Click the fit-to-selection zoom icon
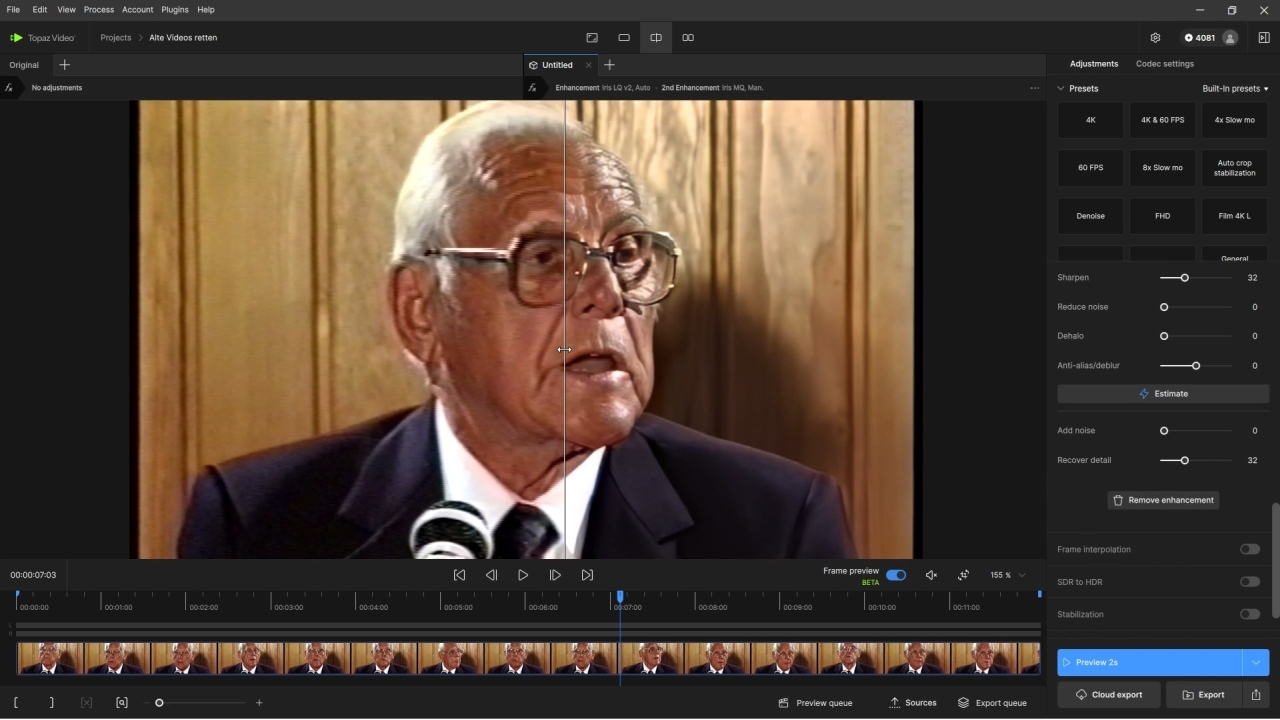 (122, 703)
